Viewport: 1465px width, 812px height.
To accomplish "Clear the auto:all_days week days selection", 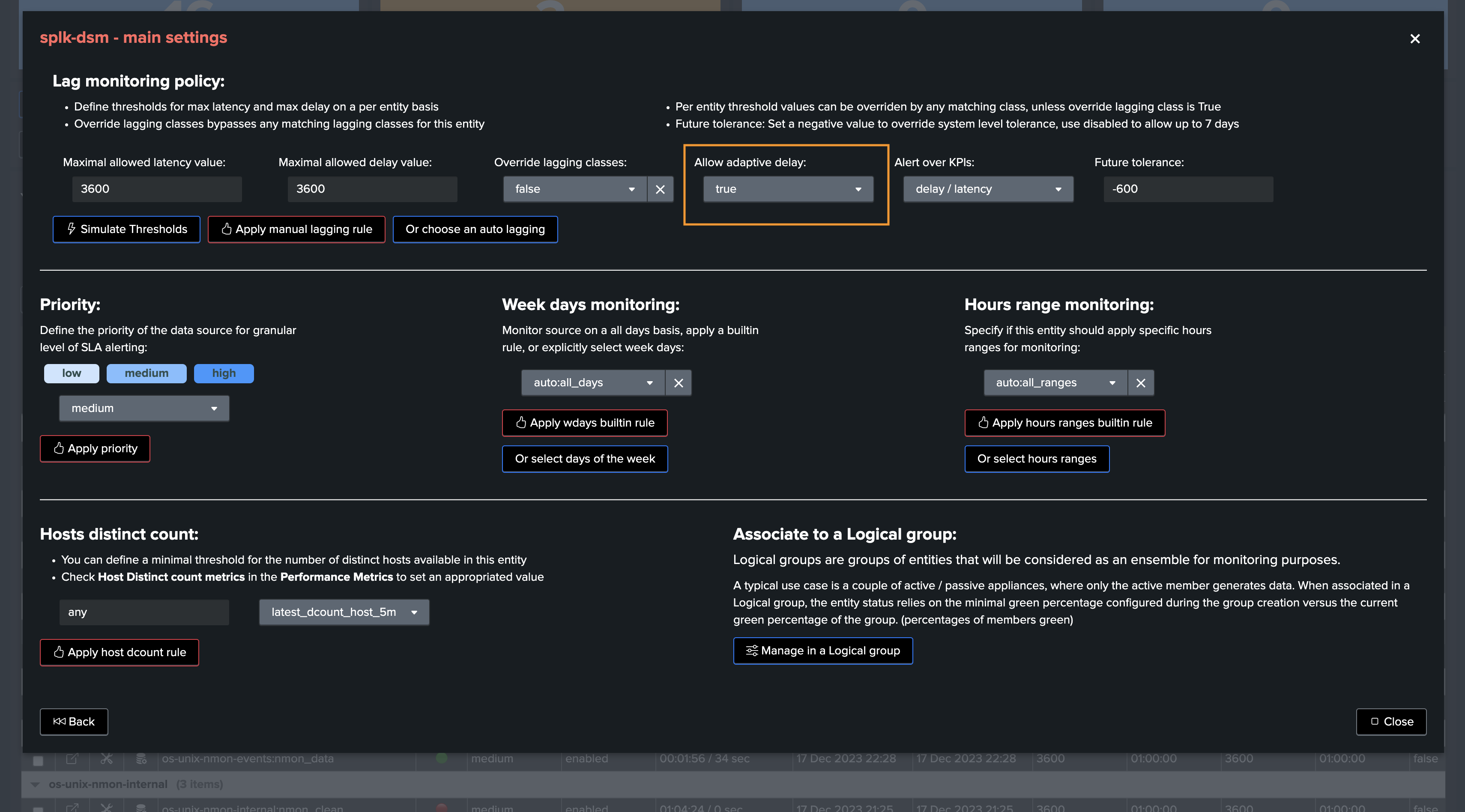I will (678, 383).
